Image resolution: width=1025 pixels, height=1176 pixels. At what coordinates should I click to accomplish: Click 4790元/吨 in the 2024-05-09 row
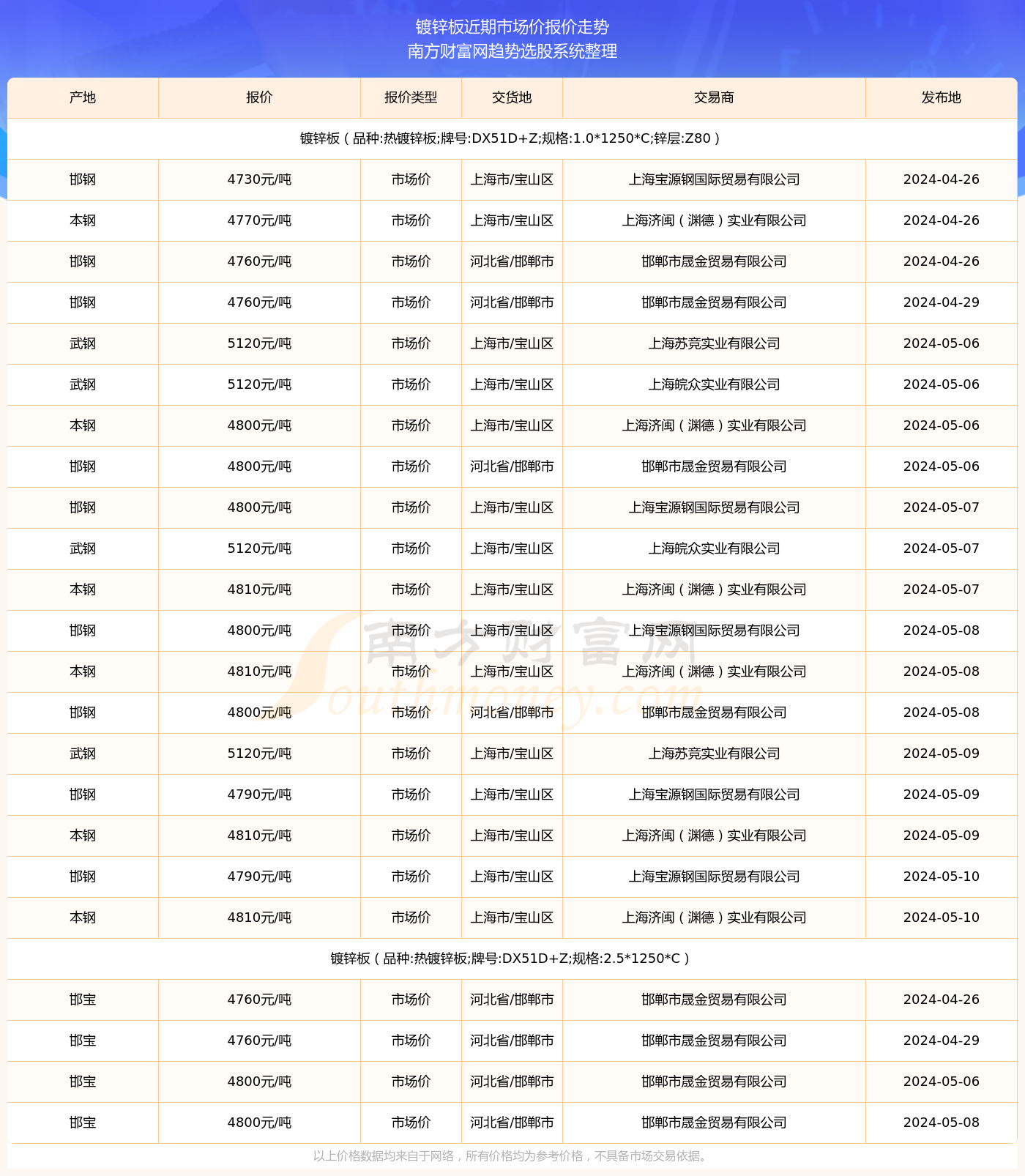click(259, 794)
